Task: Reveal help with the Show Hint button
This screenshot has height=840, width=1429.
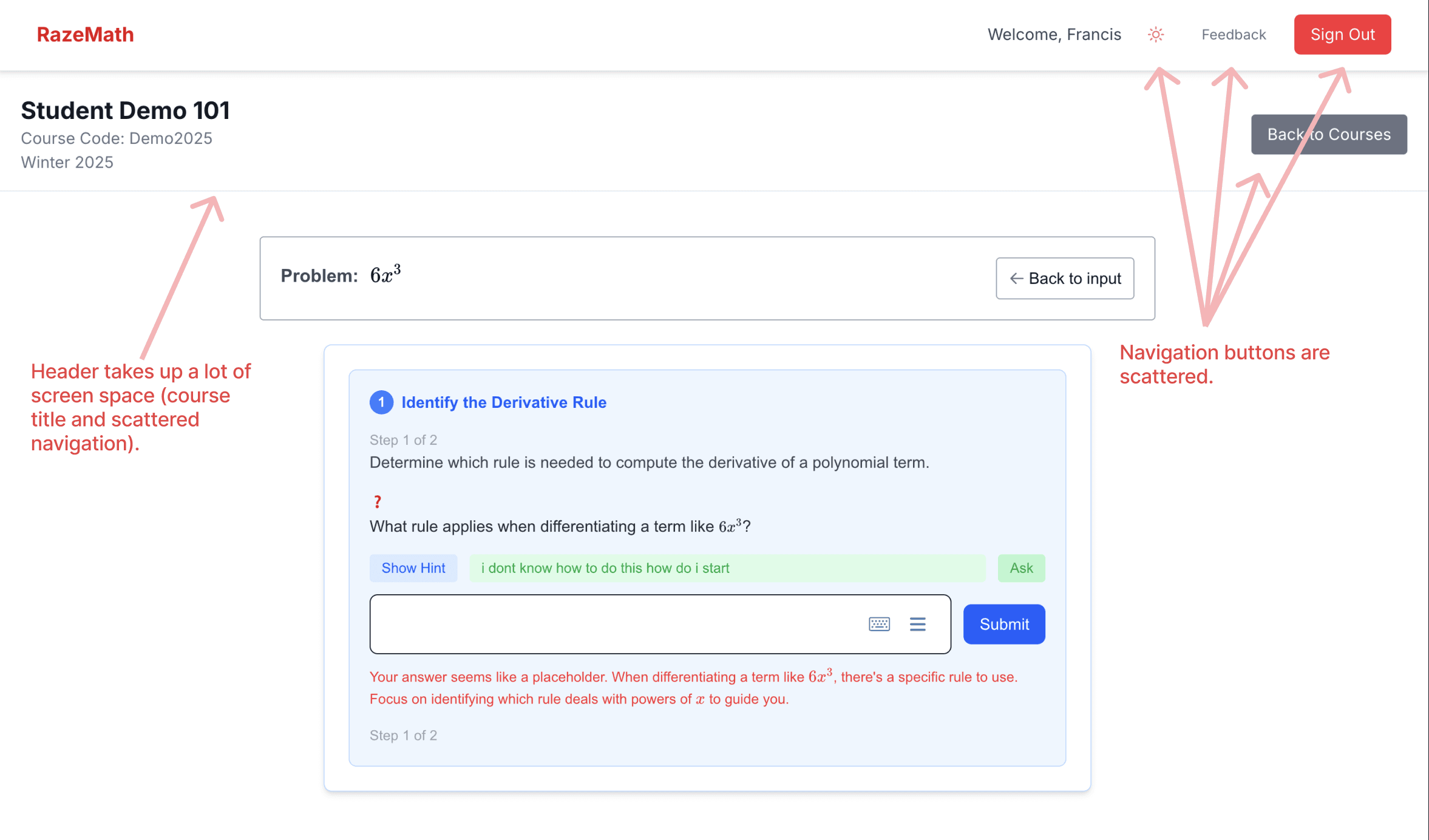Action: [x=413, y=568]
